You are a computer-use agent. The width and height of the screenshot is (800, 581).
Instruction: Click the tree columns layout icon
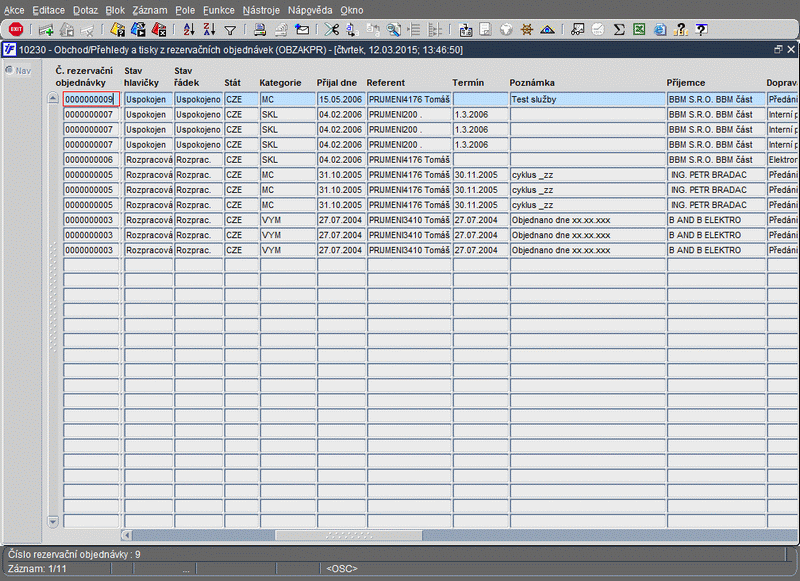[x=435, y=30]
